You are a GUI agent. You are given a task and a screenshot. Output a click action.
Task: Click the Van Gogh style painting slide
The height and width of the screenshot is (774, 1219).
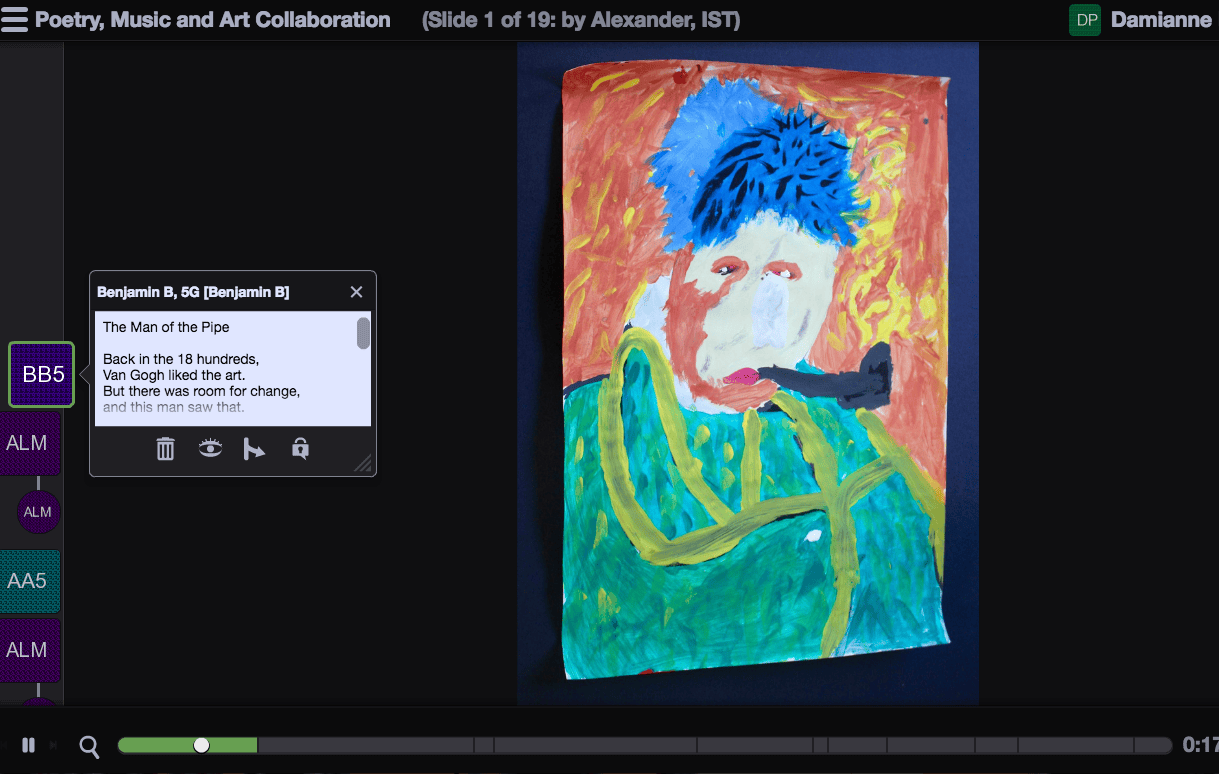click(x=748, y=374)
